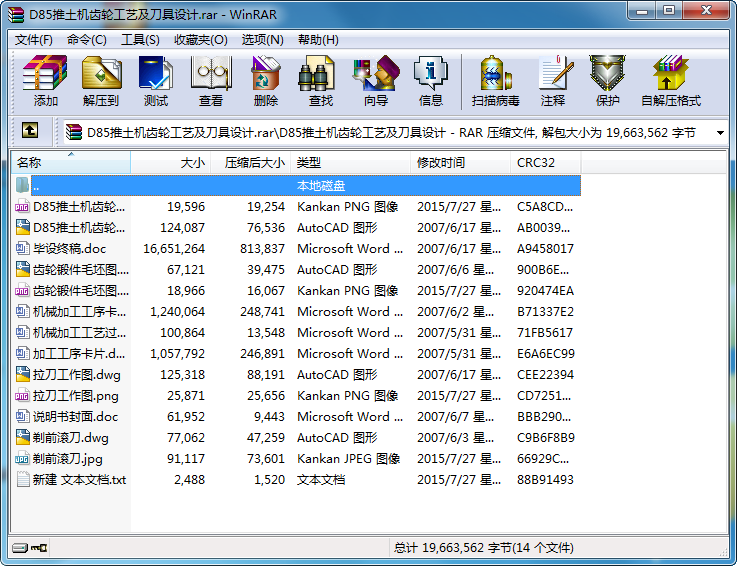
Task: Select the parent folder '..' icon
Action: click(22, 185)
